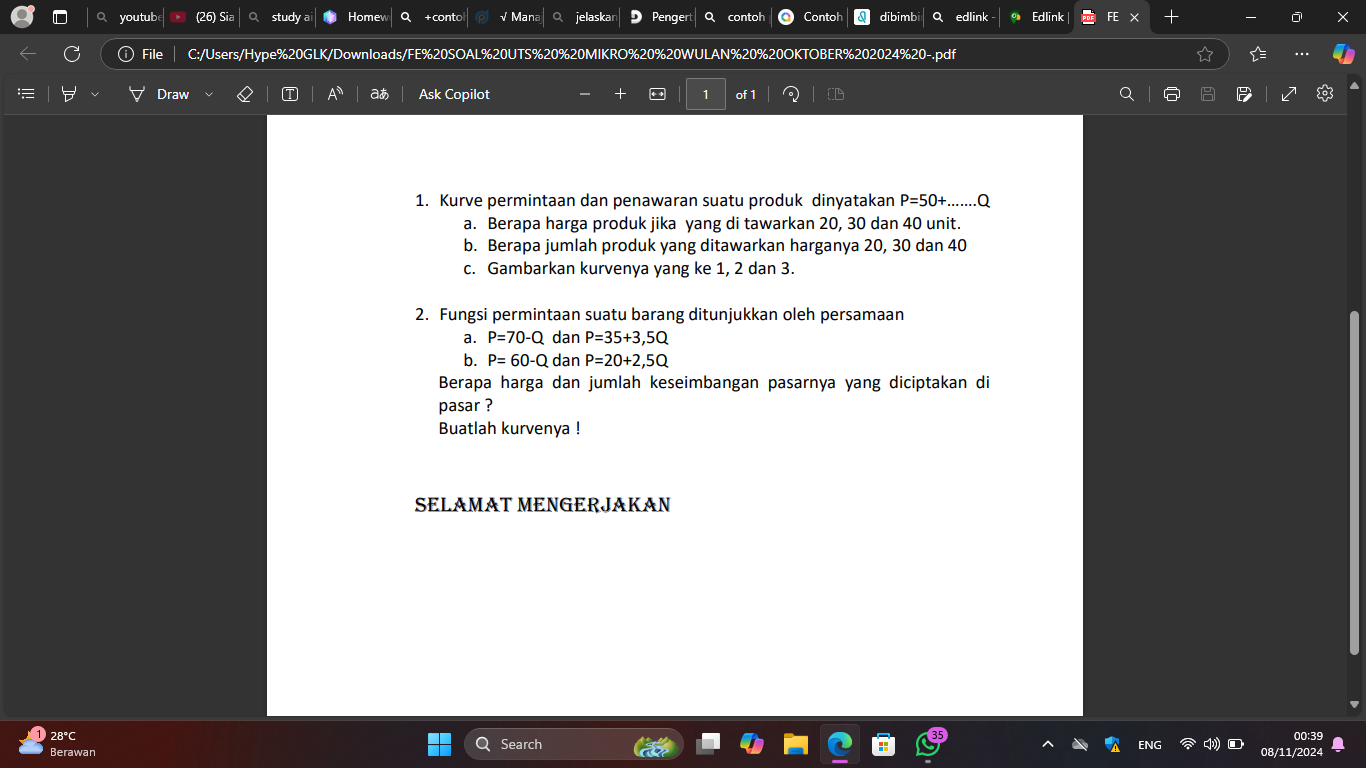Viewport: 1366px width, 768px height.
Task: Switch to the Edlink tab
Action: (1038, 17)
